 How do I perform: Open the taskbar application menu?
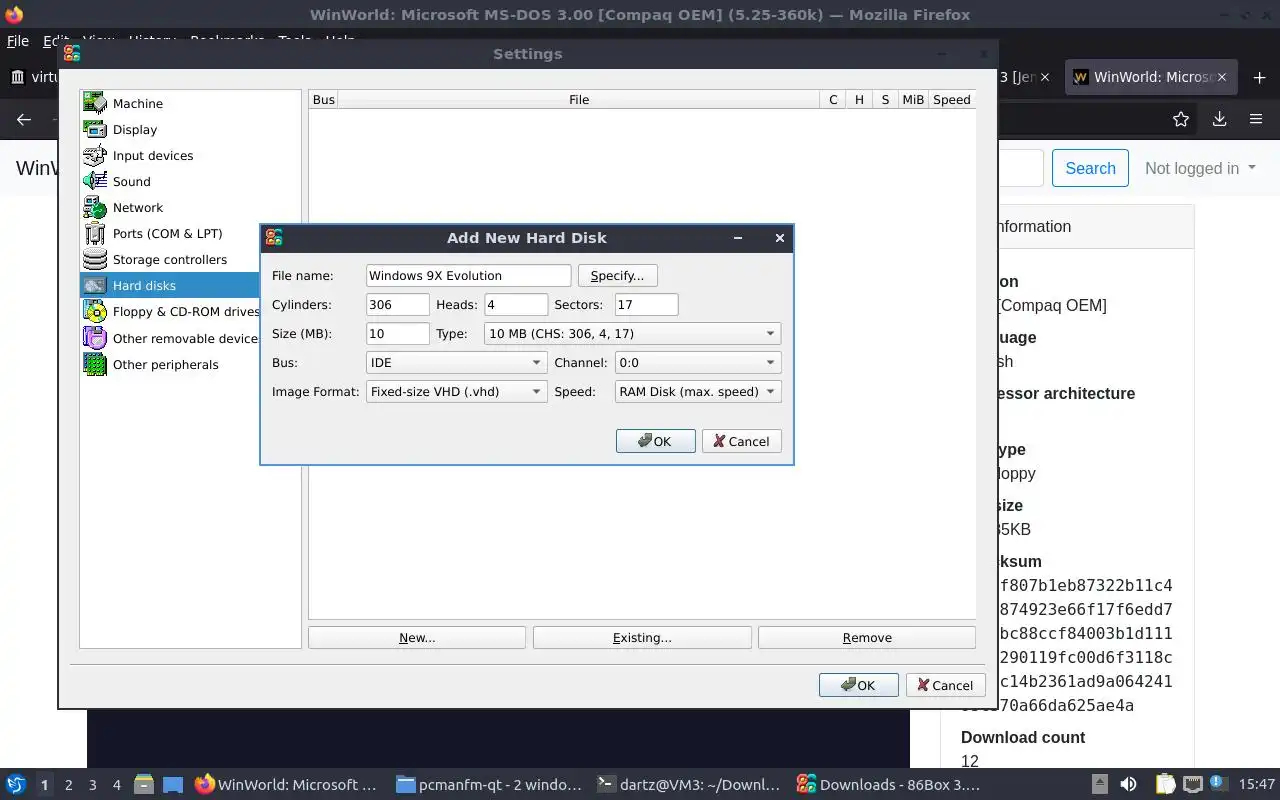point(16,784)
